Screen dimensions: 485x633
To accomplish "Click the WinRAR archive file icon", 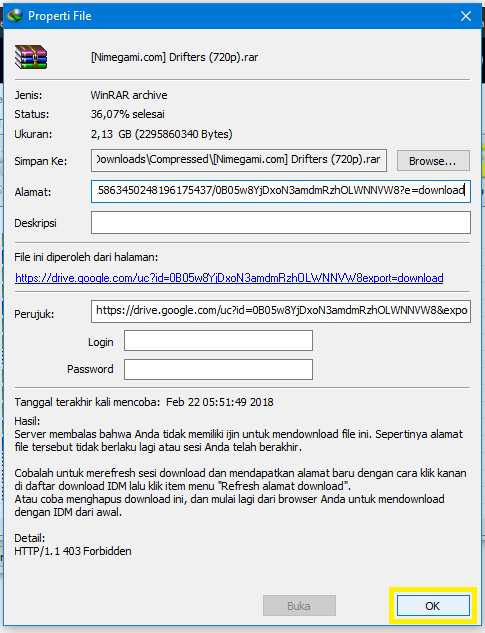I will 31,57.
